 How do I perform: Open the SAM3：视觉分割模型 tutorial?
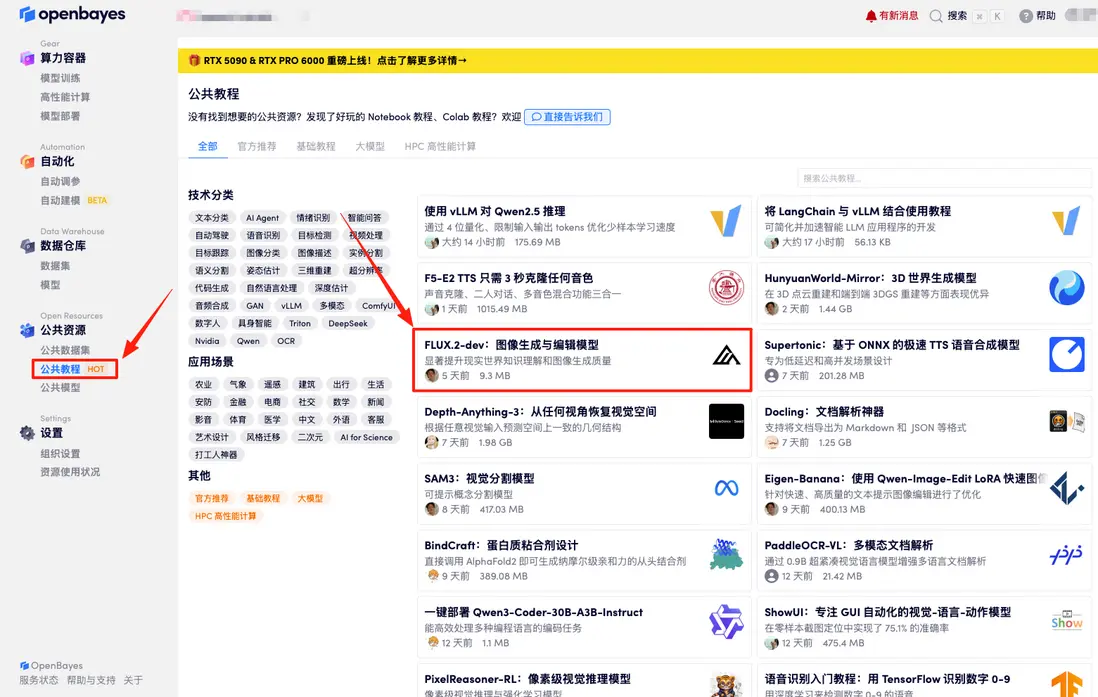coord(479,478)
